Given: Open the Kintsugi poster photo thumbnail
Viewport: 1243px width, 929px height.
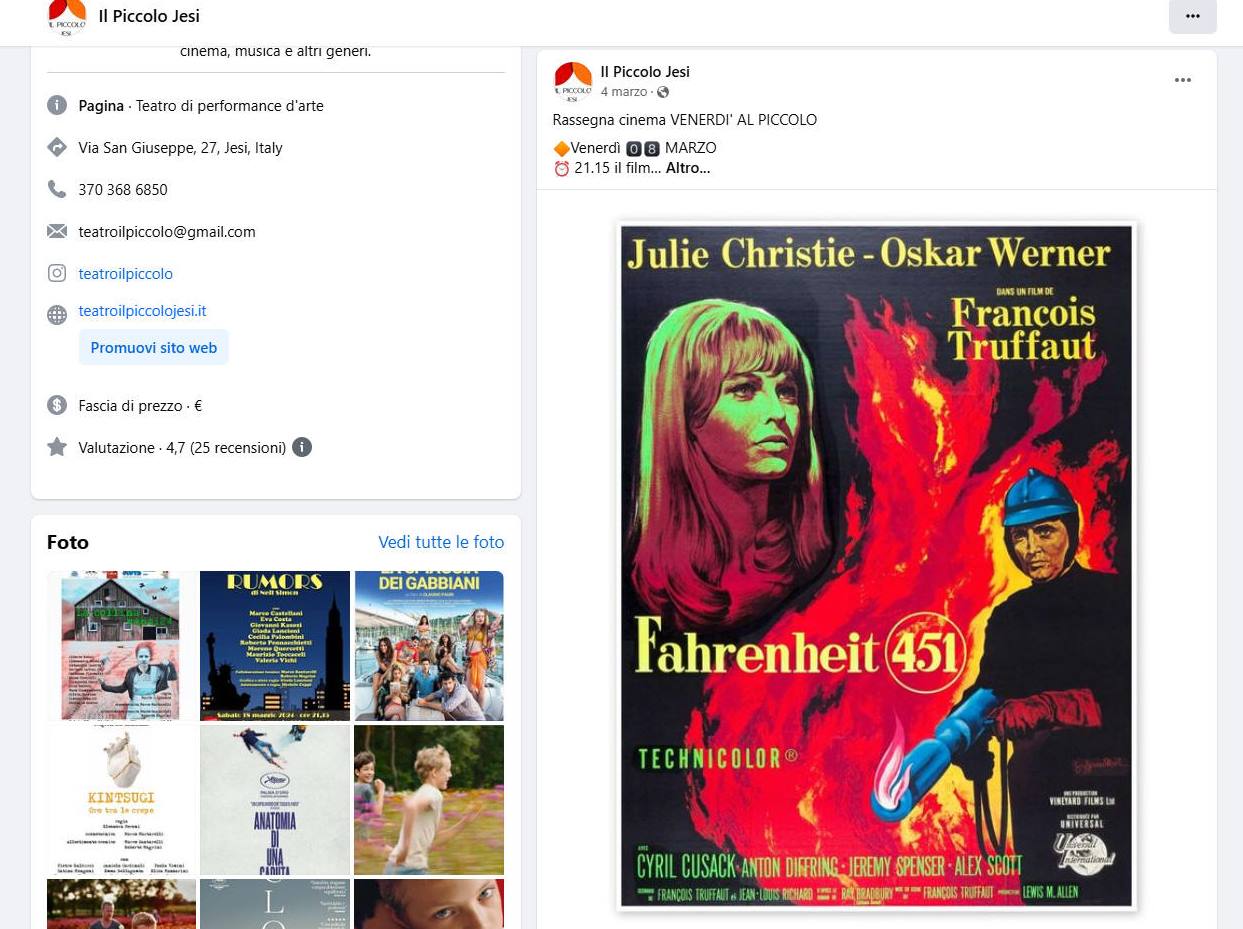Looking at the screenshot, I should [x=122, y=800].
